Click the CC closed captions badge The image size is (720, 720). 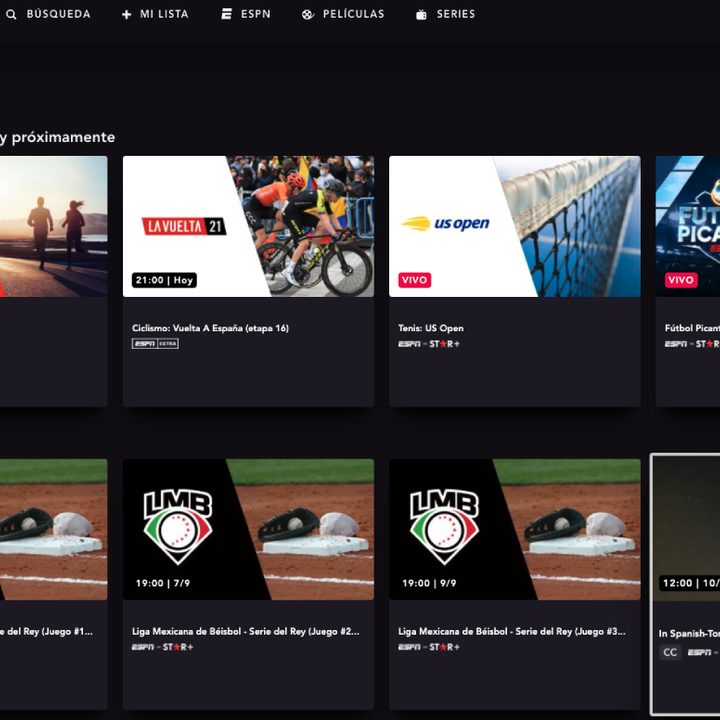(670, 652)
